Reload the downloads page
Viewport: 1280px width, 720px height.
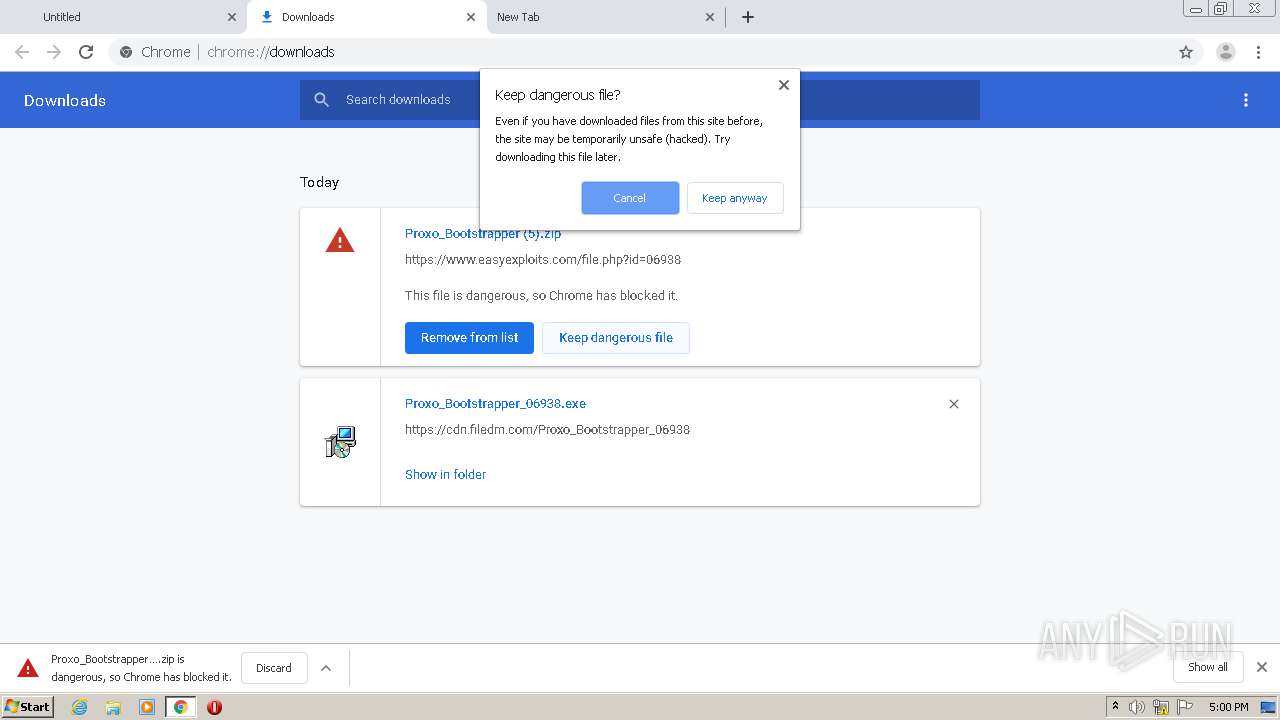tap(86, 52)
